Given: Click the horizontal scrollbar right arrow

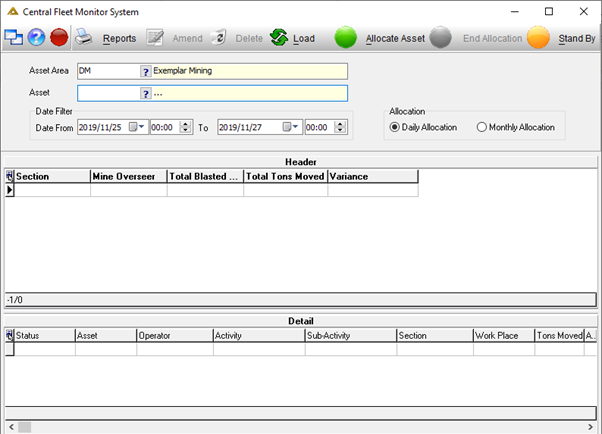Looking at the screenshot, I should (590, 427).
